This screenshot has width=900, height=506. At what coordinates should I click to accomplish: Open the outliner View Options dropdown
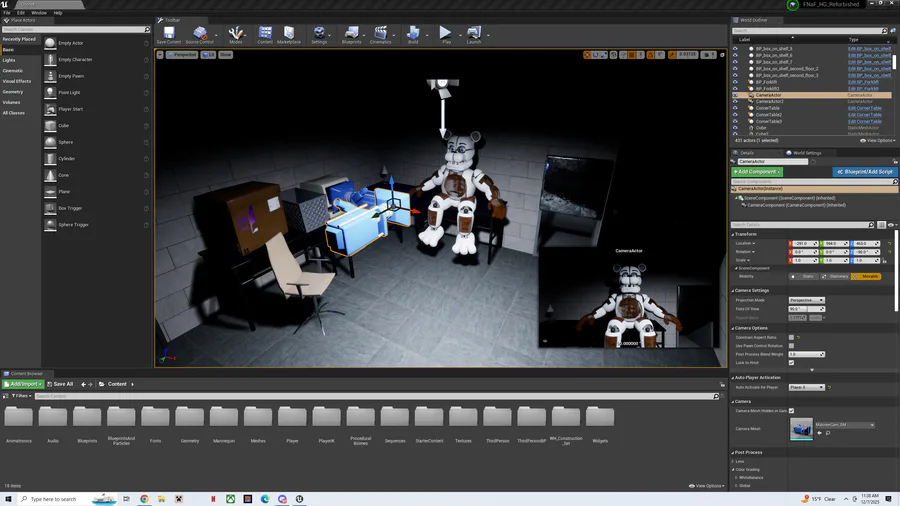coord(878,141)
